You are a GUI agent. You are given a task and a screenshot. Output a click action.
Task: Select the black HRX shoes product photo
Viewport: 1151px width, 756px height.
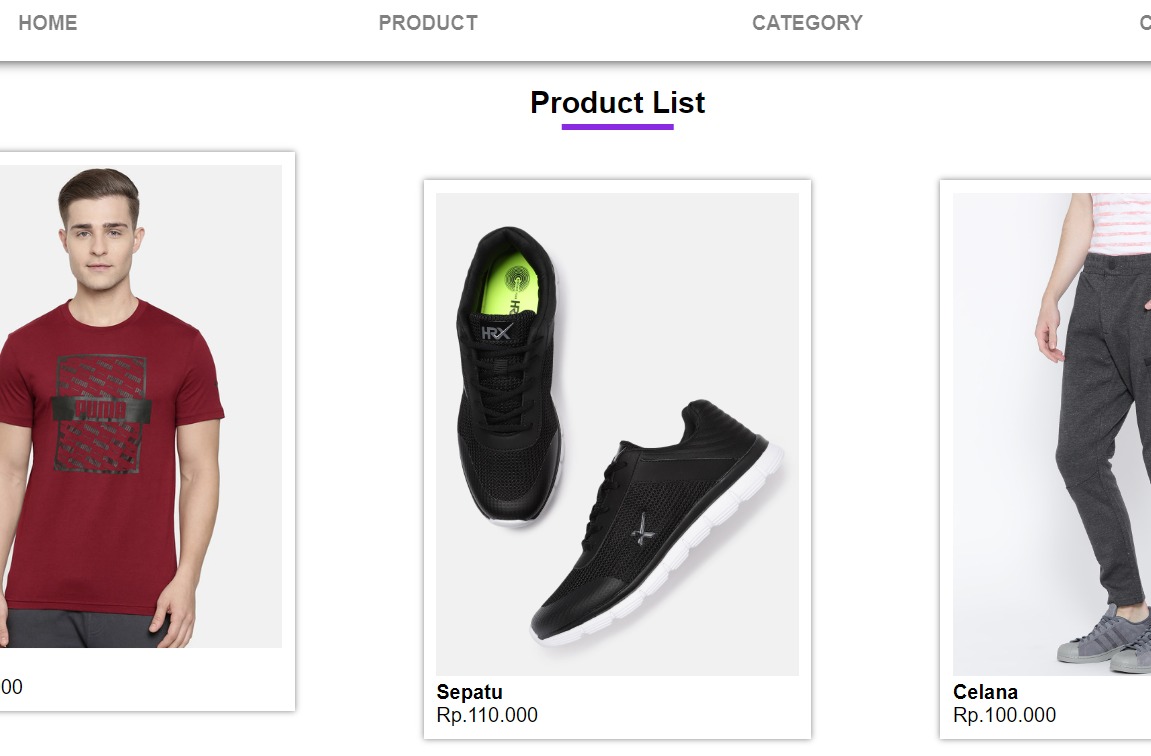click(x=617, y=434)
